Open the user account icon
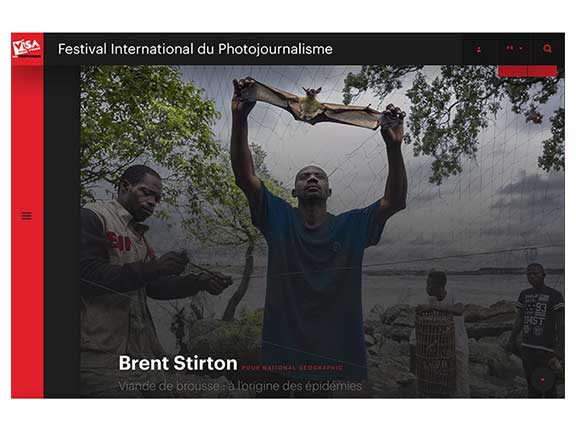576x432 pixels. pyautogui.click(x=479, y=49)
